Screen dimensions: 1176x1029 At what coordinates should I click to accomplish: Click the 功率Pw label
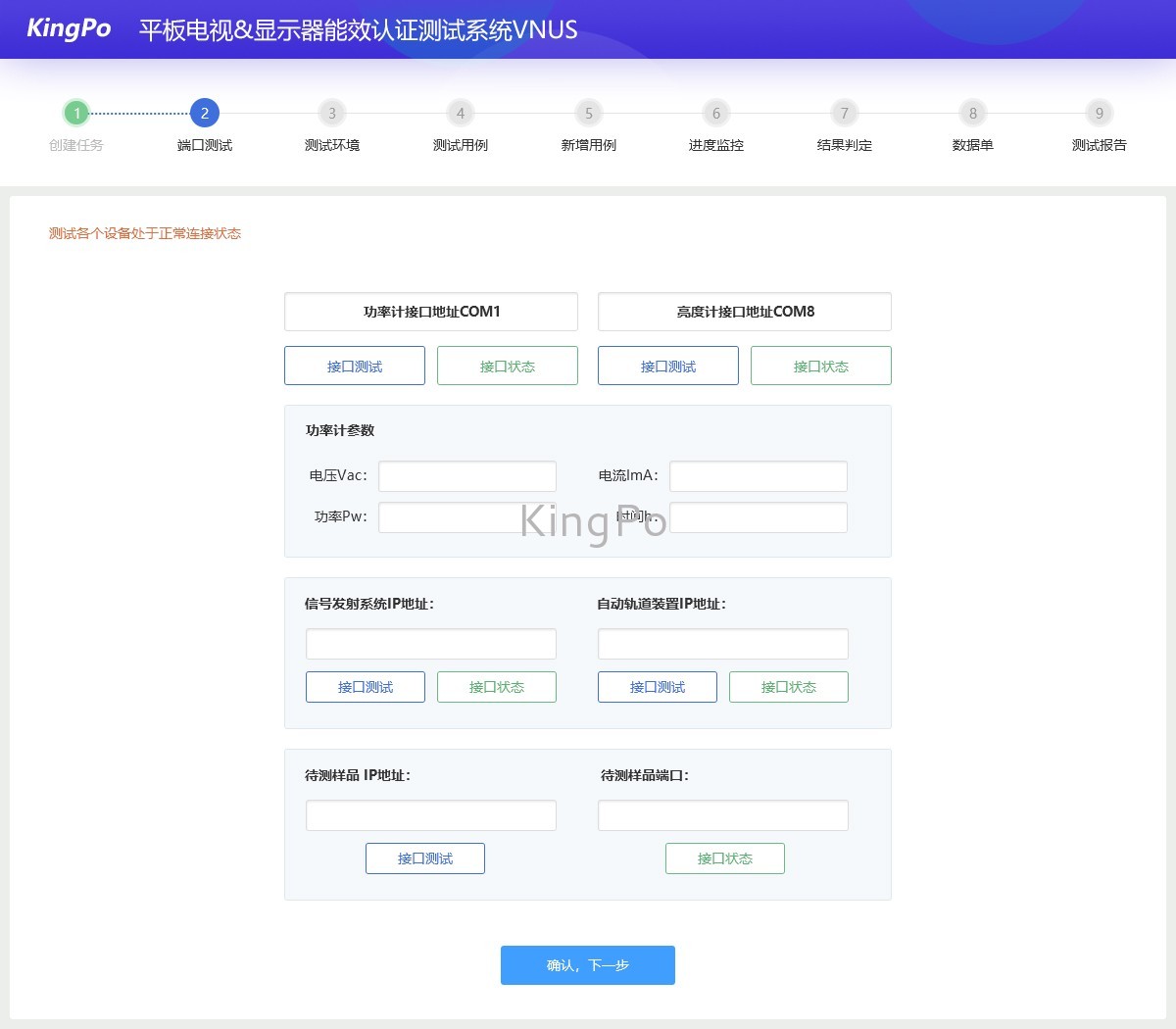[341, 516]
